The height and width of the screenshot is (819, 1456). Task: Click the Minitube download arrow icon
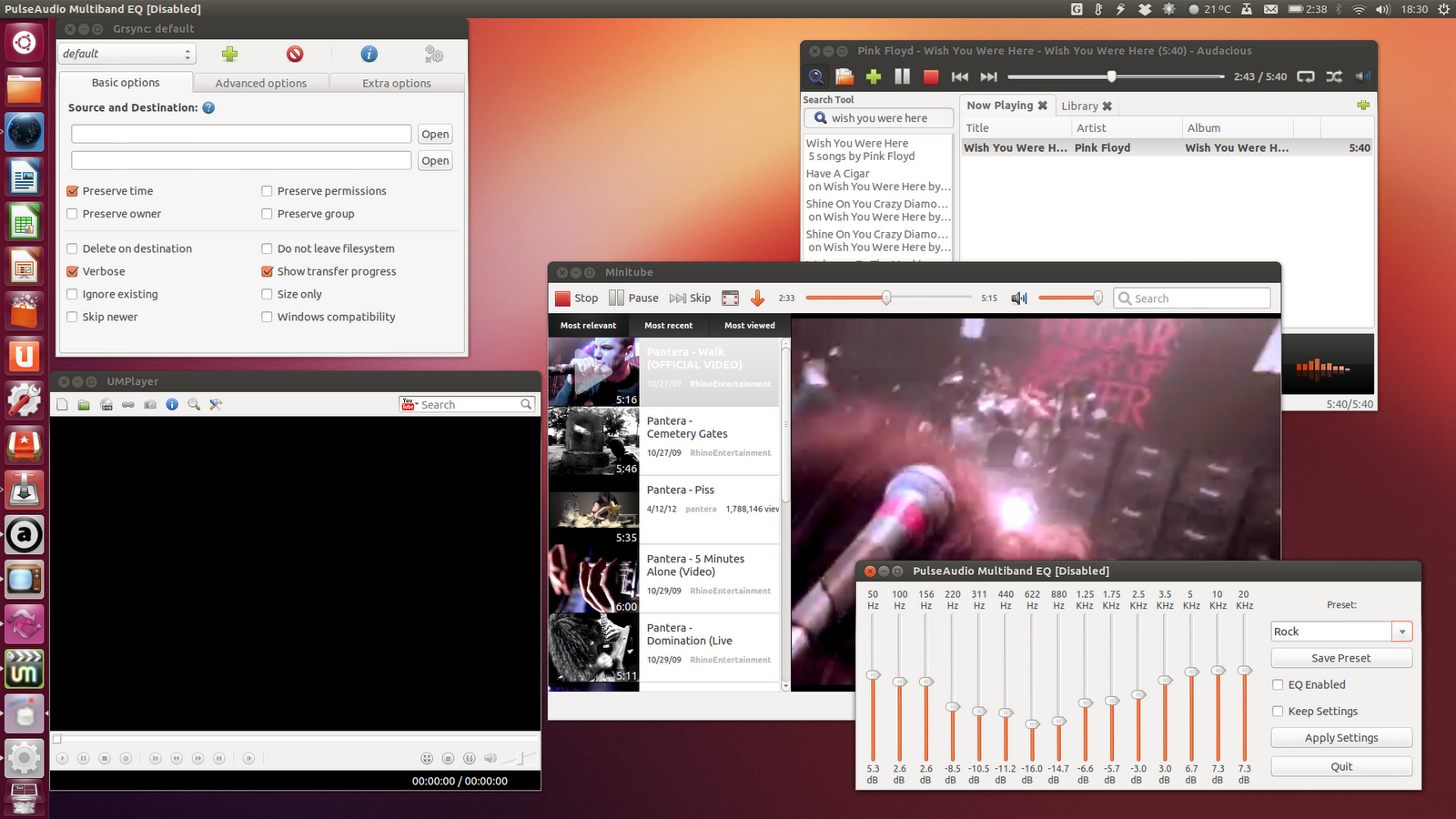click(757, 298)
